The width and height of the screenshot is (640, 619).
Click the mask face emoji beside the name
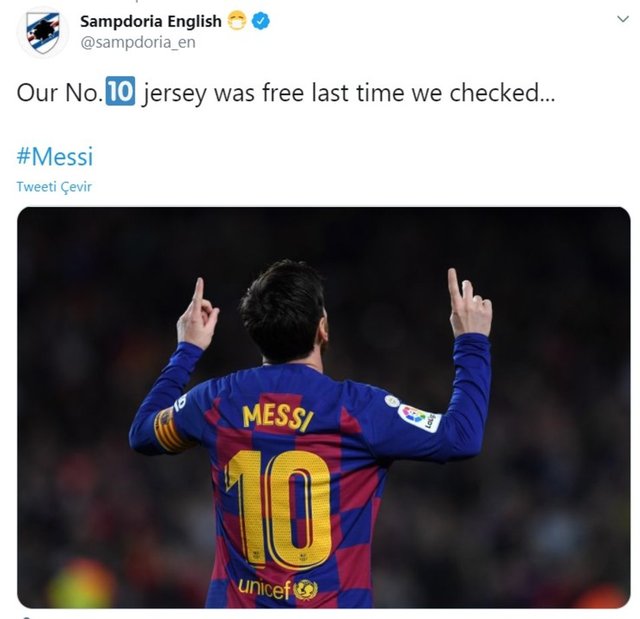[236, 21]
